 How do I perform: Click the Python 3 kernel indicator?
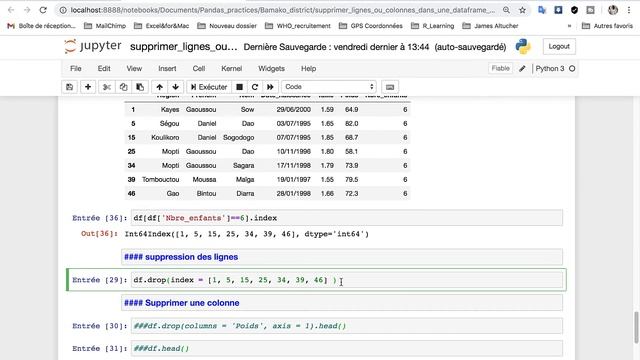click(550, 69)
